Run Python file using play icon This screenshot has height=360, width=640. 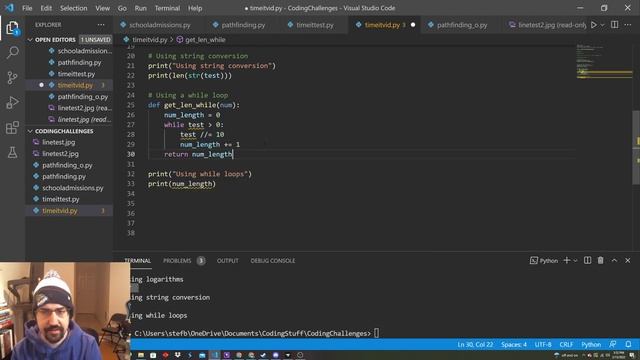pyautogui.click(x=593, y=25)
